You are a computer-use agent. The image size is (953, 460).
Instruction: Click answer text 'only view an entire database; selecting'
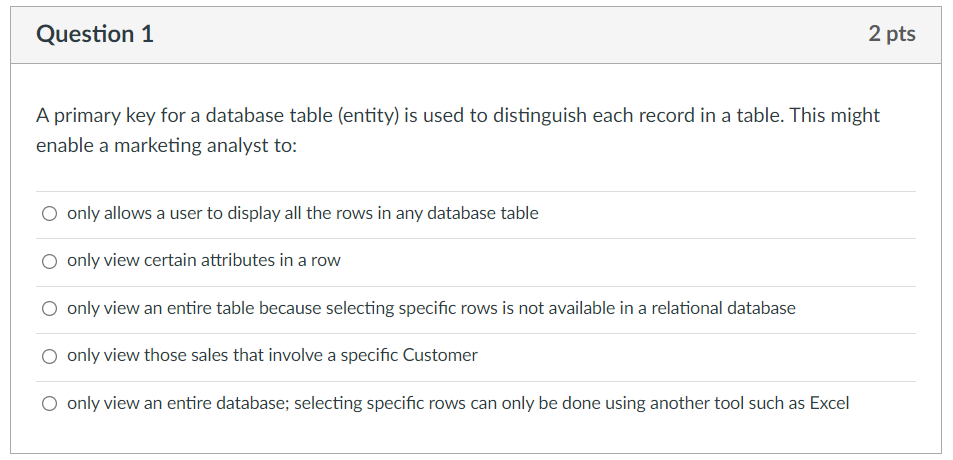click(x=458, y=403)
